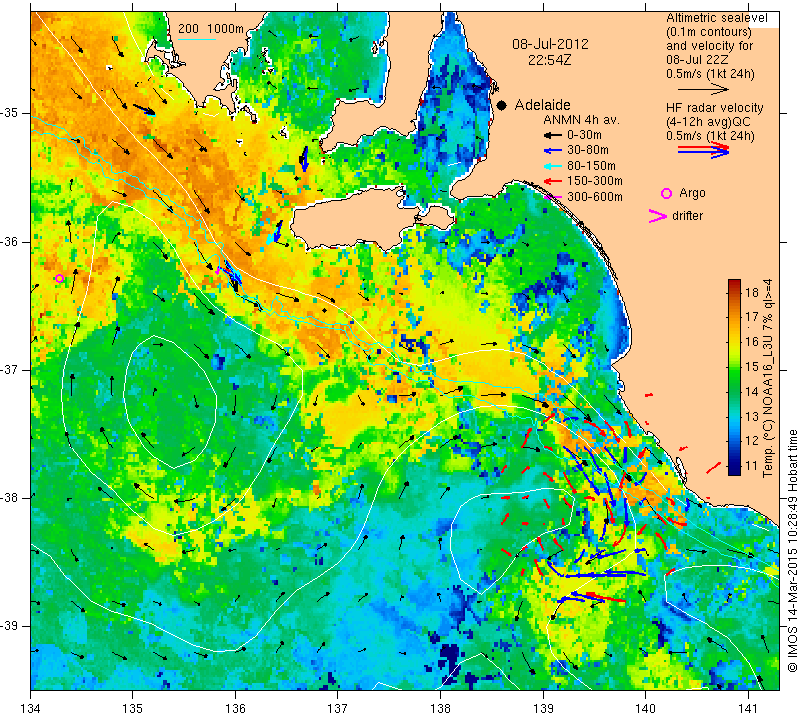Click the red-blue HF radar scale arrows
Image resolution: width=800 pixels, height=720 pixels.
click(703, 150)
